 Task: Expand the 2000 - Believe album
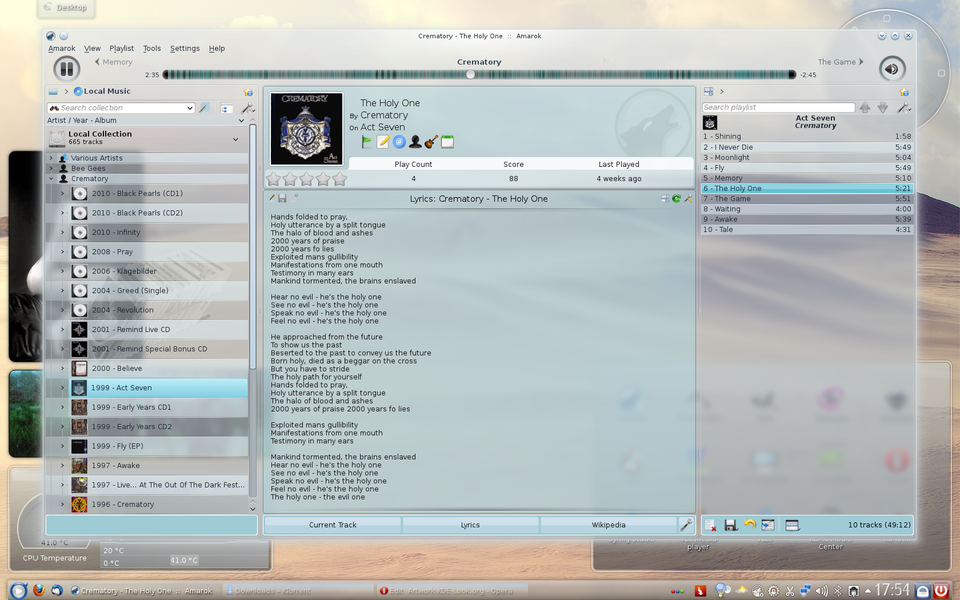tap(62, 368)
